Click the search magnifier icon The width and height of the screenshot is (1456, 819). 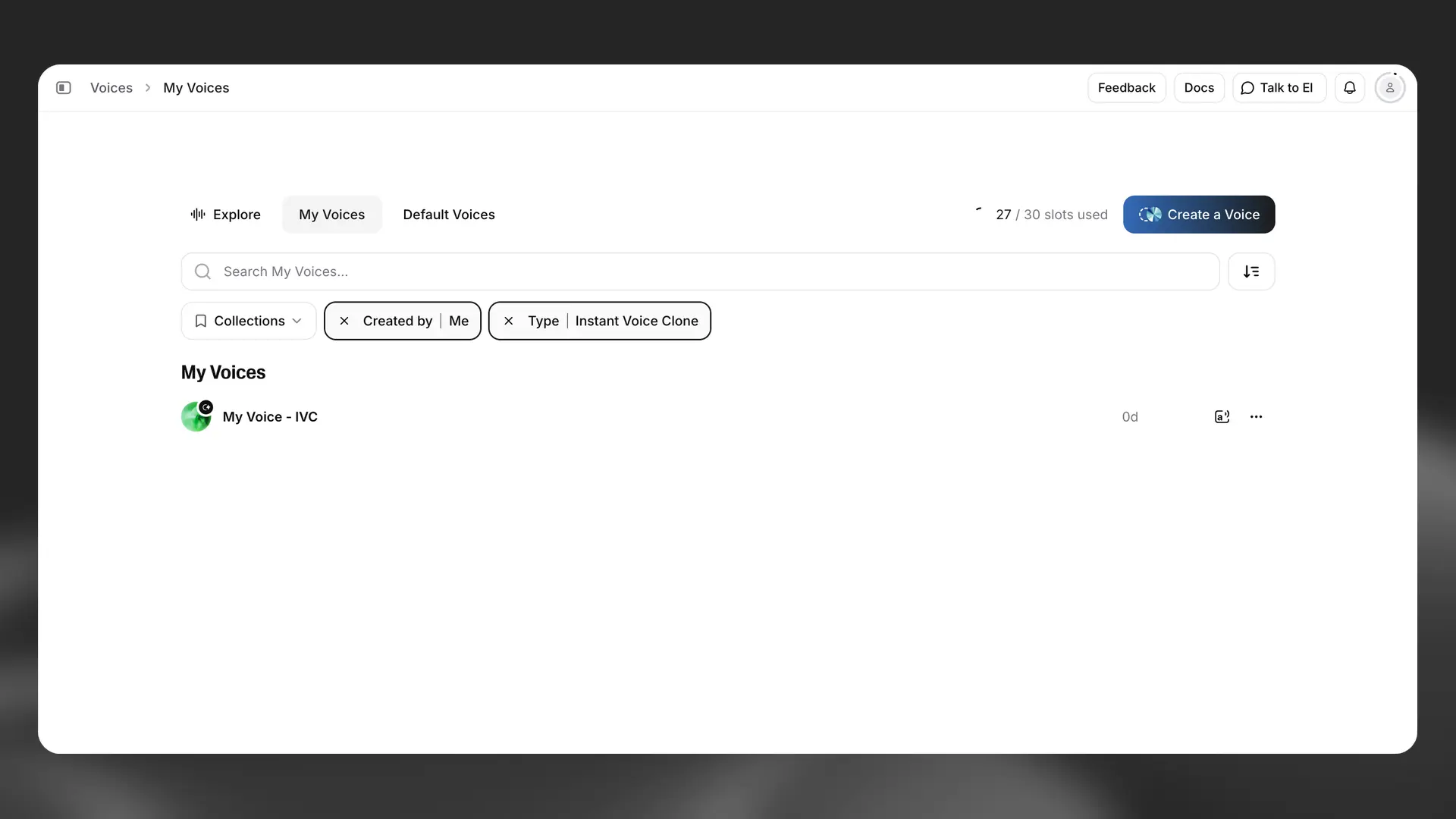click(x=202, y=271)
